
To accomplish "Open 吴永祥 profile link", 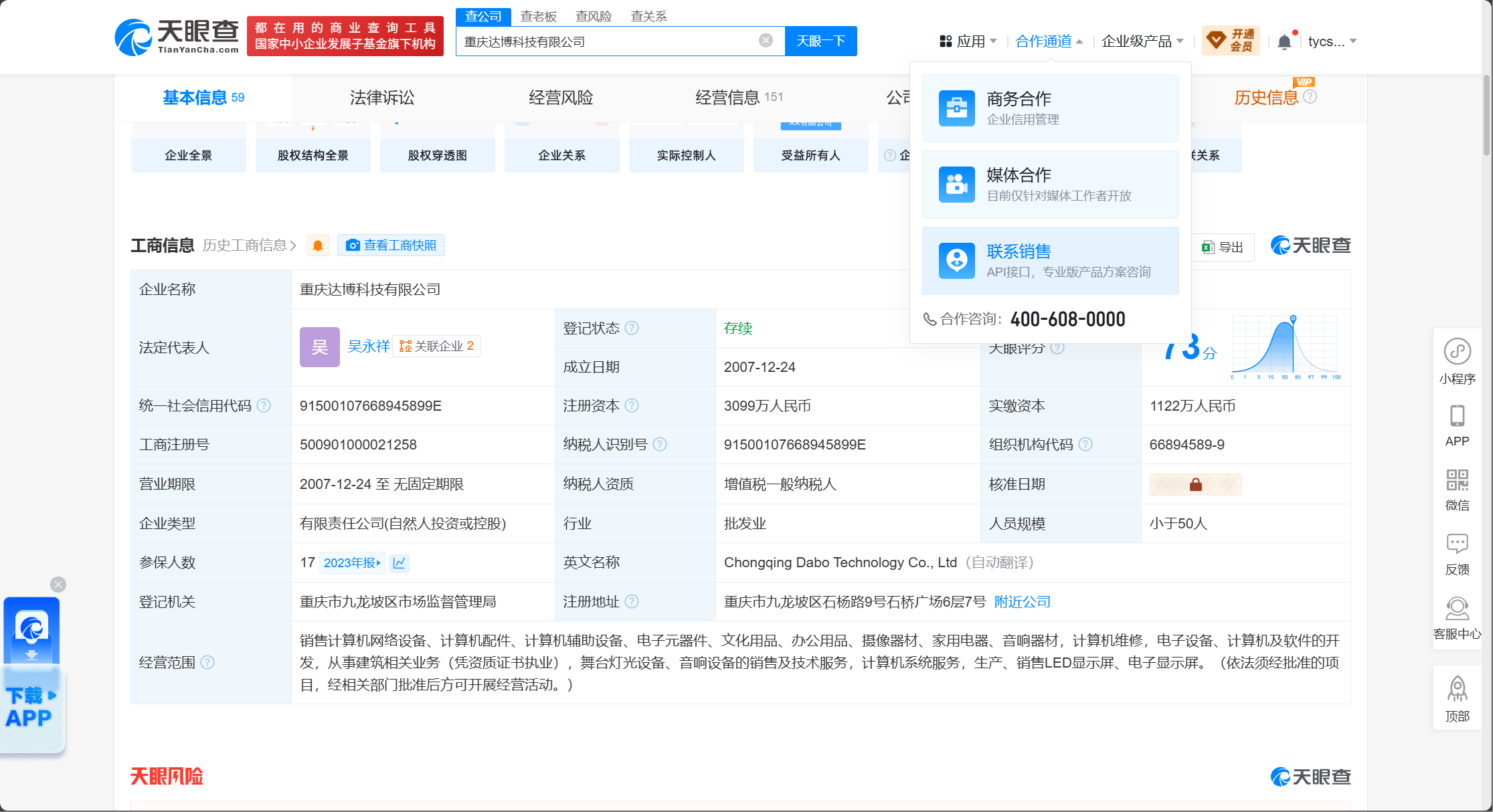I will [x=369, y=346].
